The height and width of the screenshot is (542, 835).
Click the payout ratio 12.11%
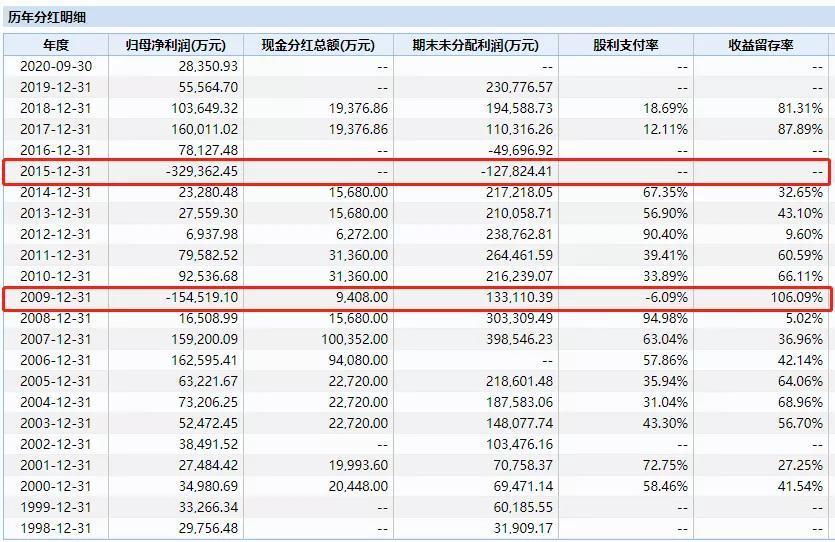click(666, 129)
